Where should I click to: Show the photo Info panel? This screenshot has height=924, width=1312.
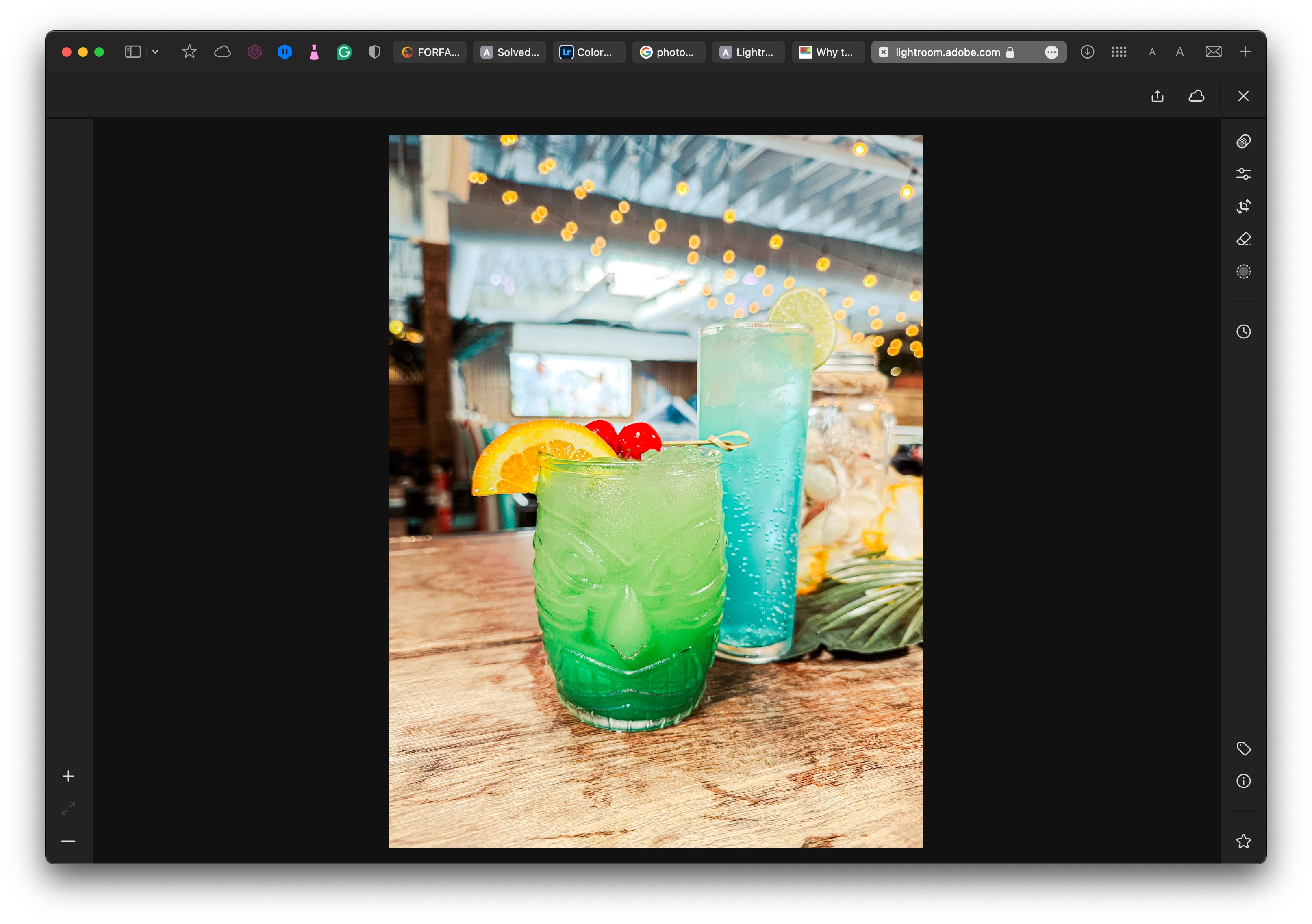[x=1243, y=781]
